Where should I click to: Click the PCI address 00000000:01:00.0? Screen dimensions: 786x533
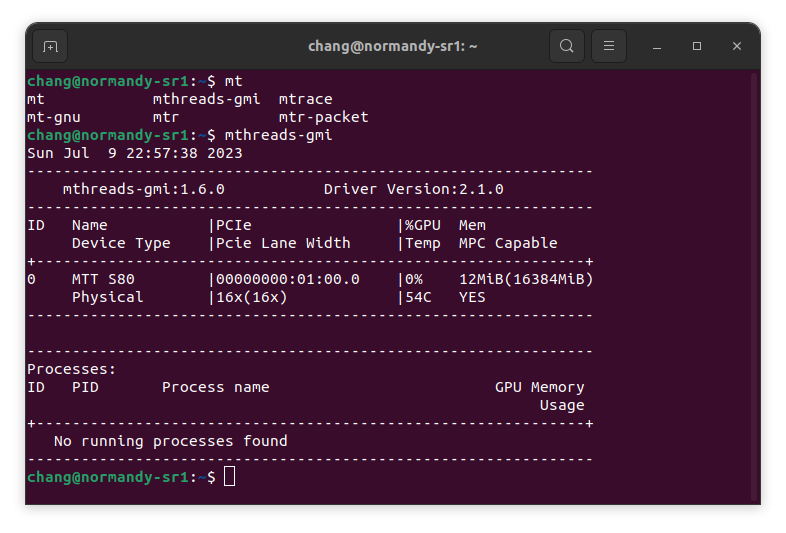point(287,279)
